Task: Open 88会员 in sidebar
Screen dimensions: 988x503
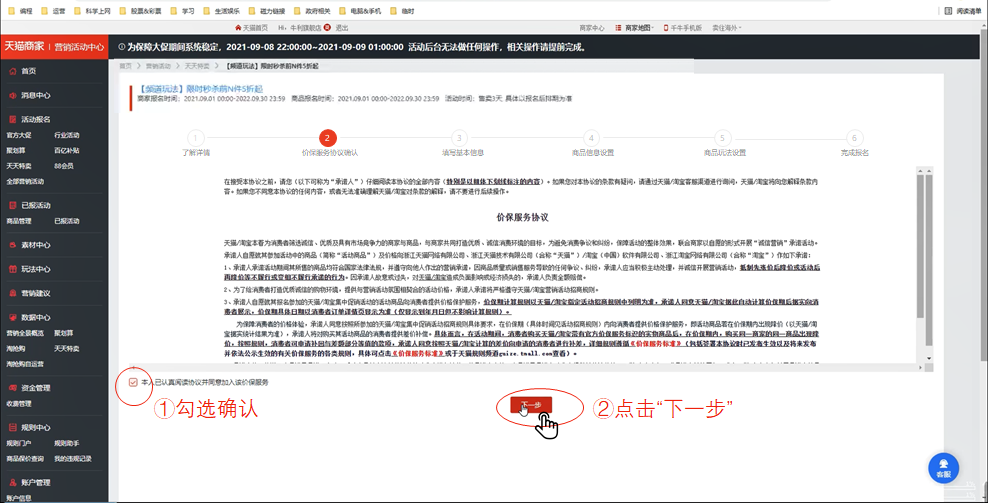Action: click(x=64, y=166)
